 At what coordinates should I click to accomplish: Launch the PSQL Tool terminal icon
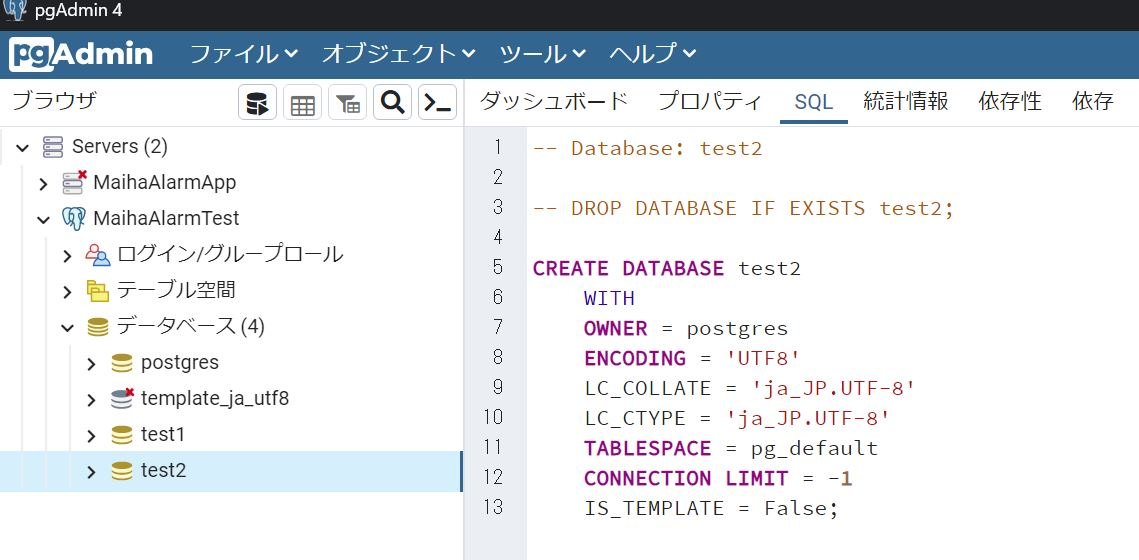click(437, 102)
